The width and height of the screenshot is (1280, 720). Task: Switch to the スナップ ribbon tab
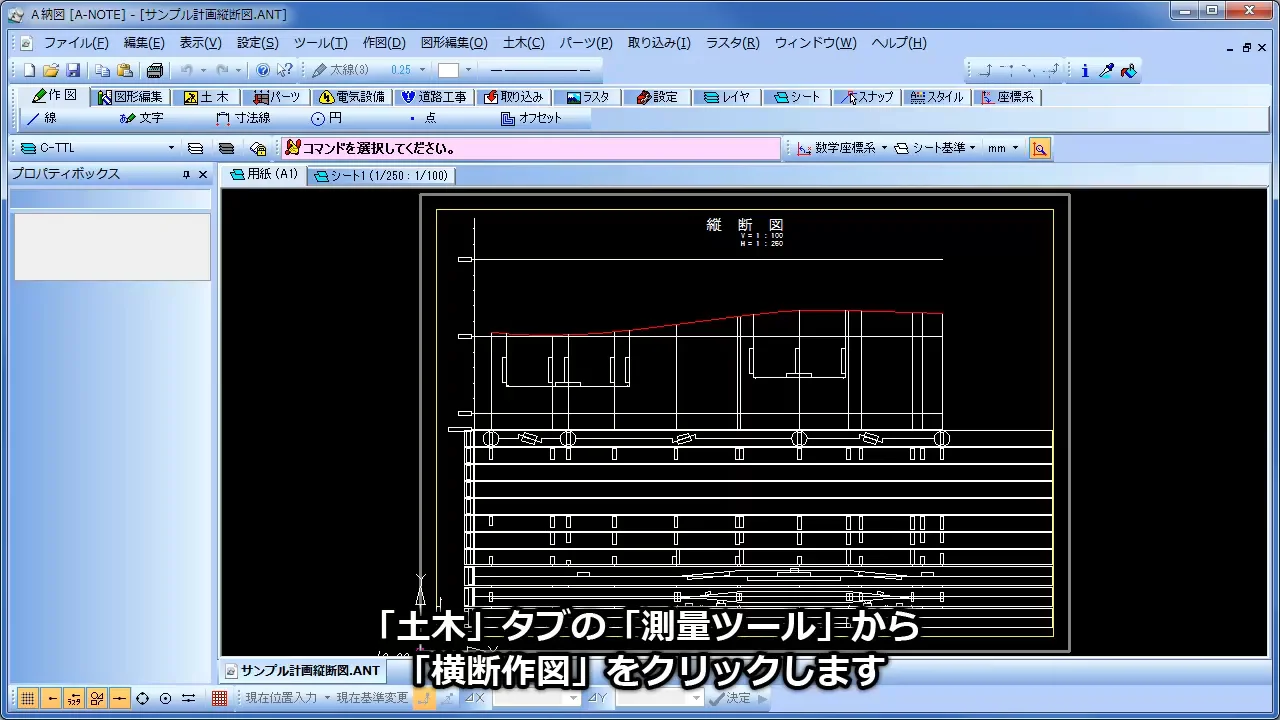point(869,97)
